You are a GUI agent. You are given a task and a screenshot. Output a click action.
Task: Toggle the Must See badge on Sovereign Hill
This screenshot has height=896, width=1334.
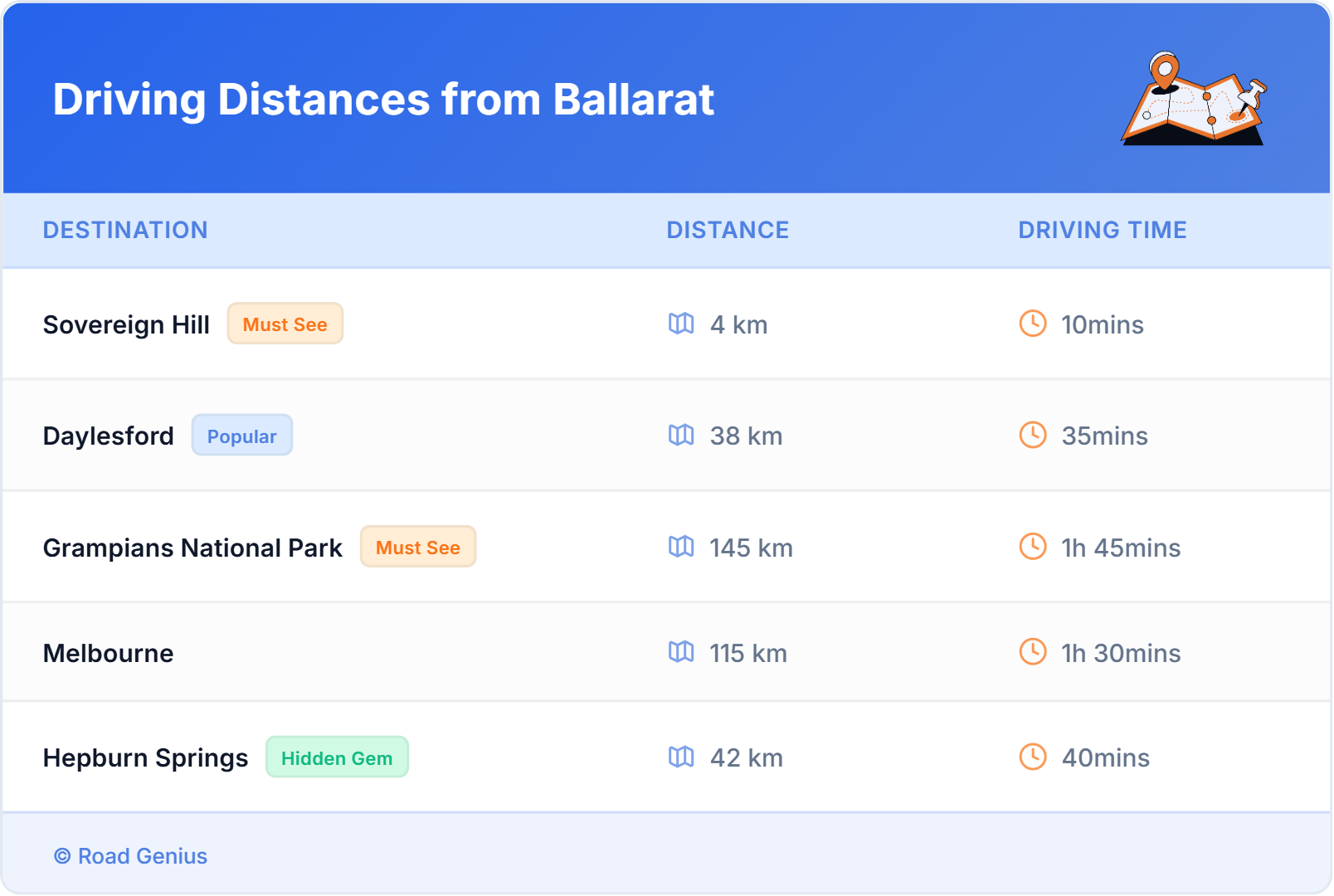point(285,324)
